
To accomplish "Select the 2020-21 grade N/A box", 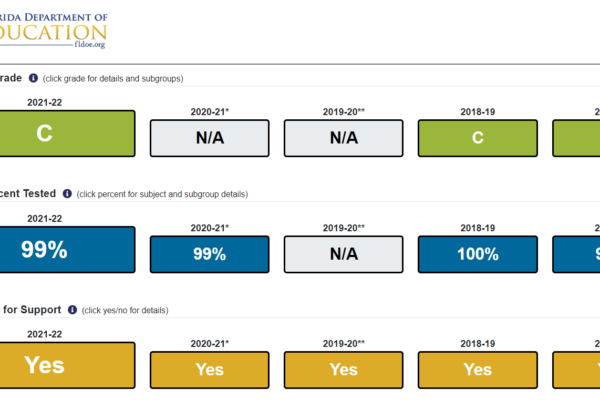I will tap(210, 138).
